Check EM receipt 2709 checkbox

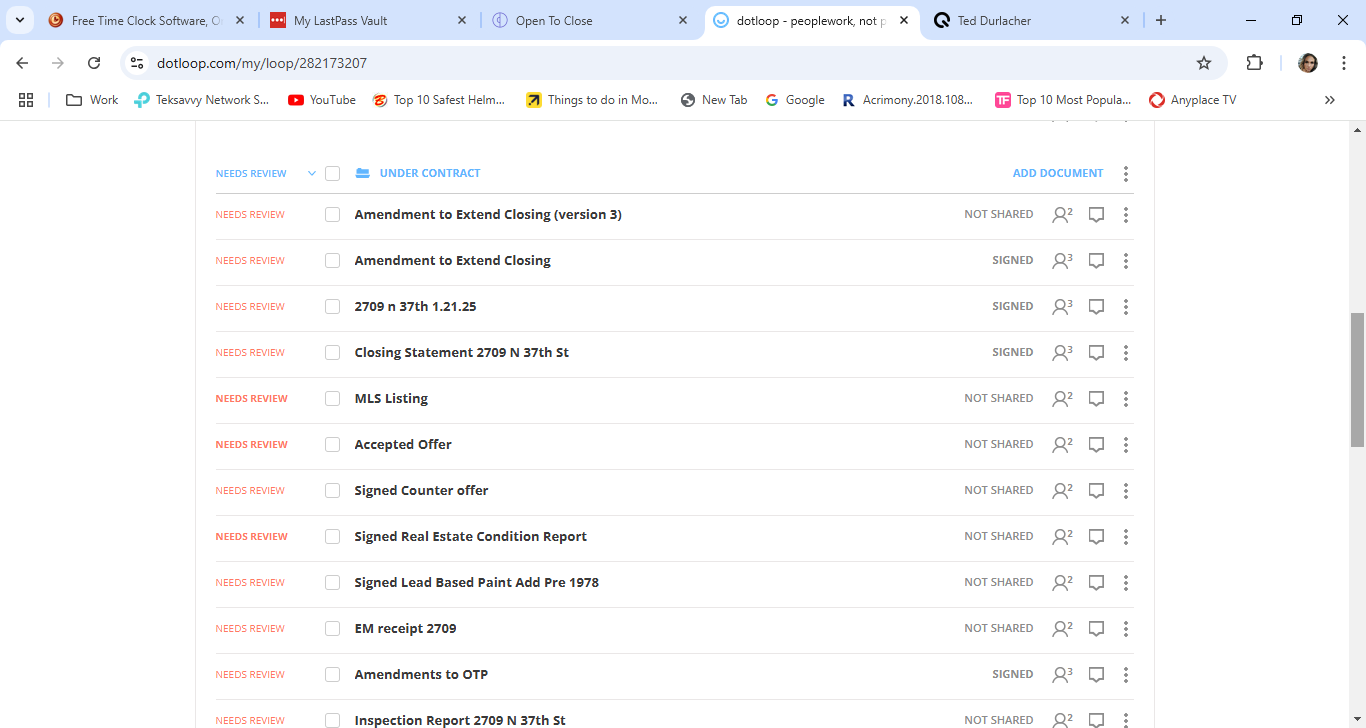333,628
